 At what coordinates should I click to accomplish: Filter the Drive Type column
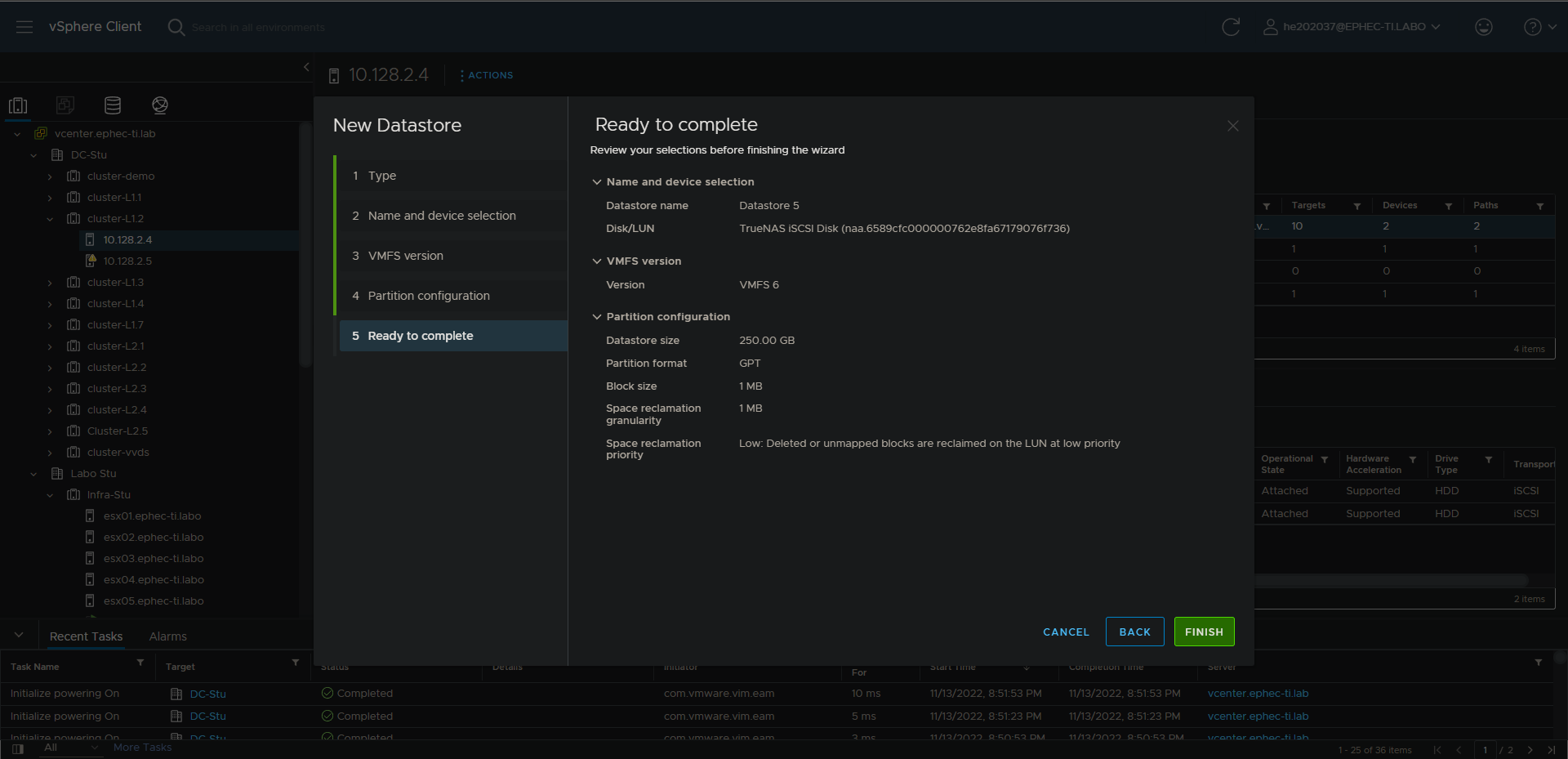point(1489,460)
